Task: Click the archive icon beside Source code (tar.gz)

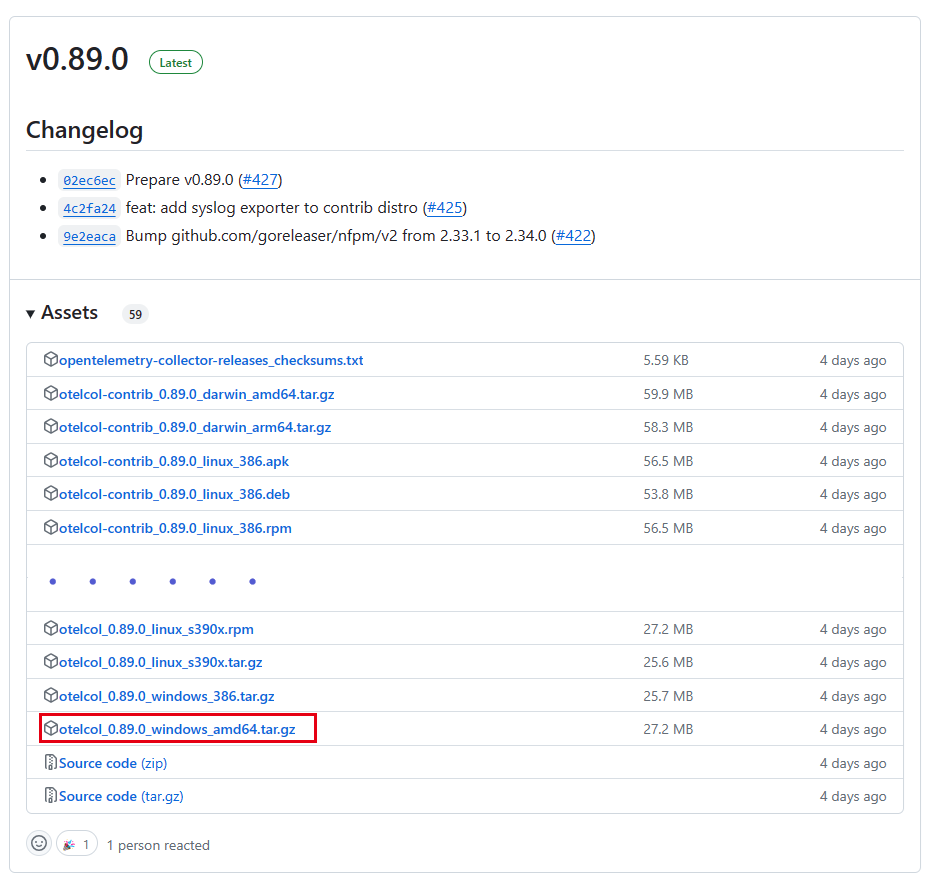Action: [x=51, y=796]
